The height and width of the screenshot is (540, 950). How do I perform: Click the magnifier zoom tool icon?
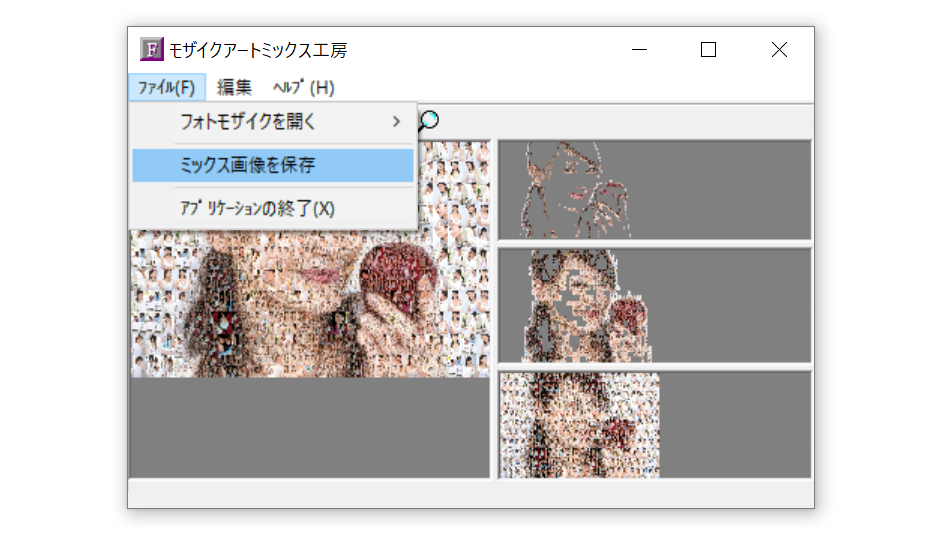coord(429,121)
